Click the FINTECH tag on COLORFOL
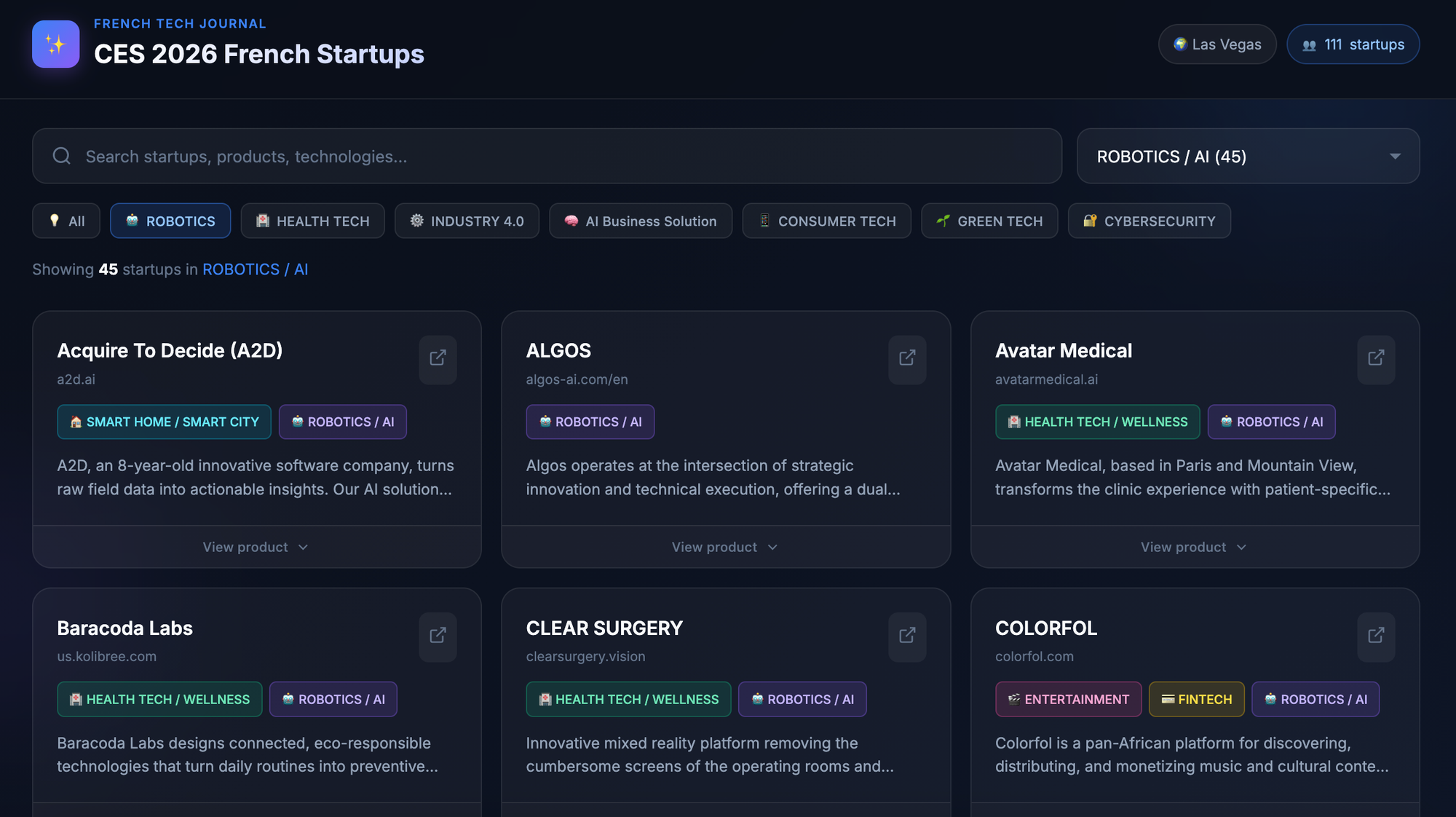 coord(1196,700)
